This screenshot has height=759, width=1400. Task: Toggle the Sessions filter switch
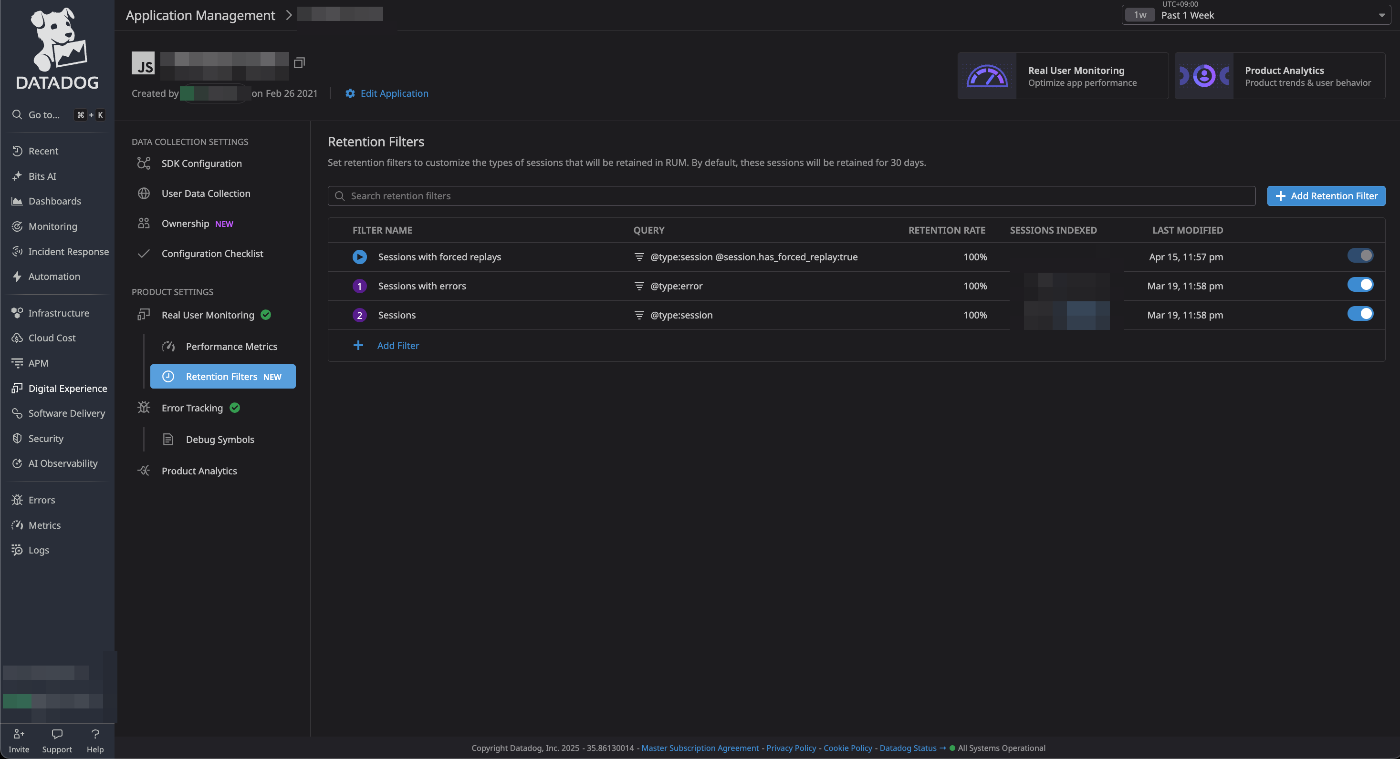click(x=1360, y=314)
